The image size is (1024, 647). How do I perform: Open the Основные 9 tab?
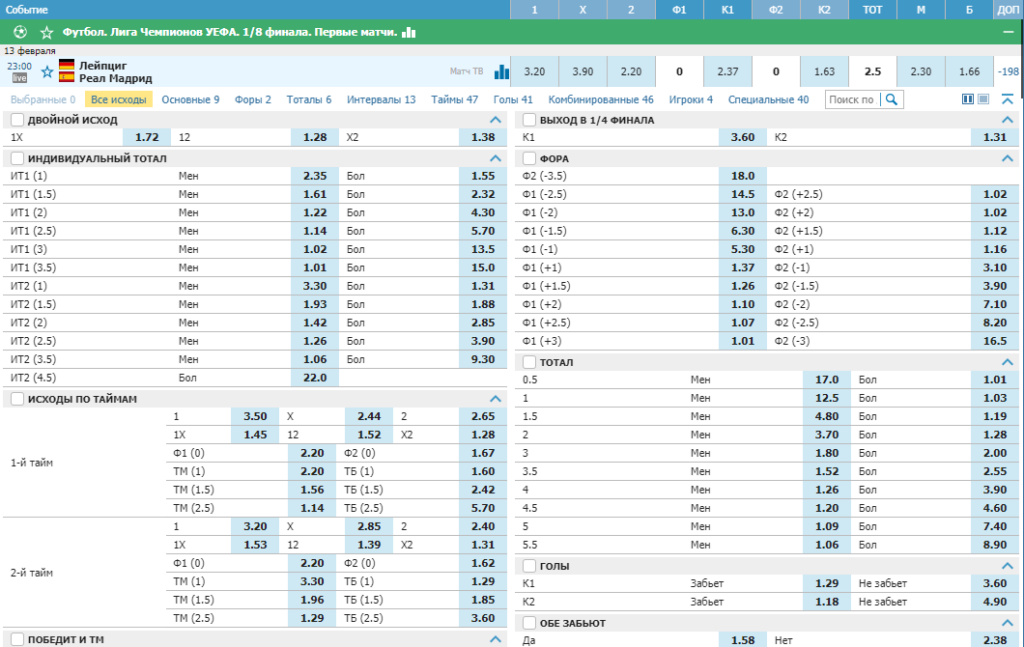191,99
